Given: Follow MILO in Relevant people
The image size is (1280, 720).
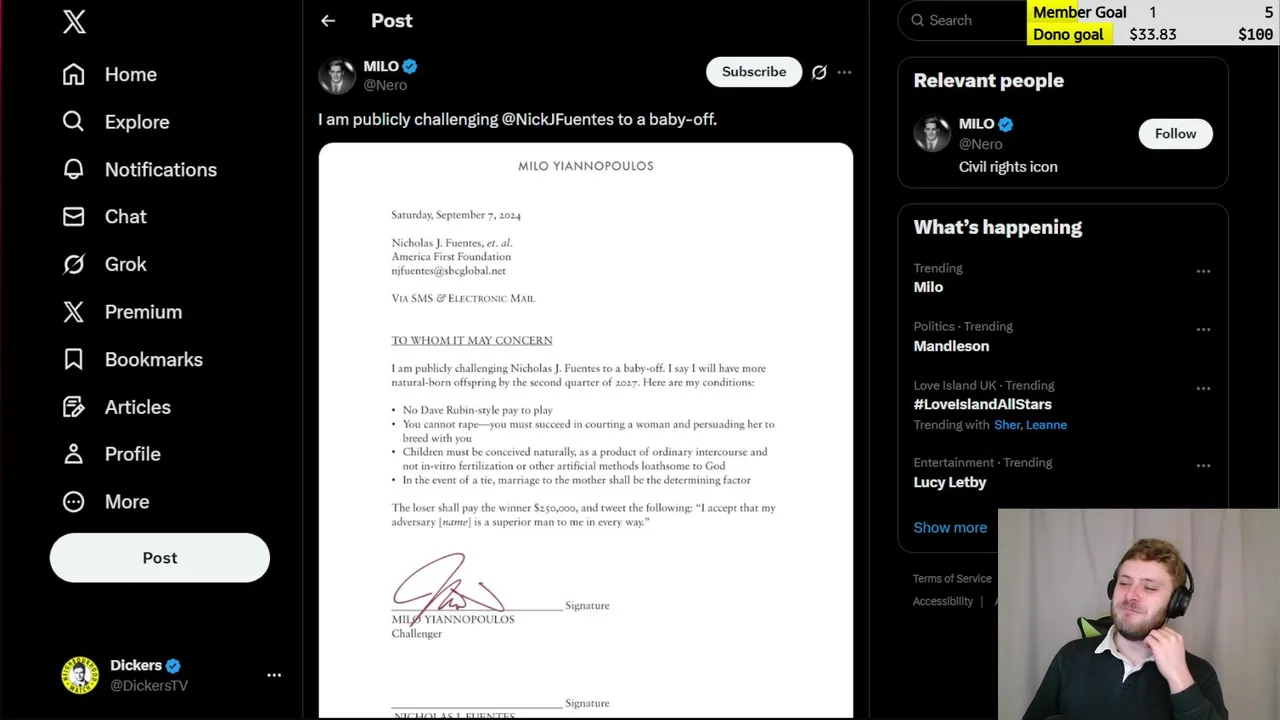Looking at the screenshot, I should click(x=1175, y=134).
